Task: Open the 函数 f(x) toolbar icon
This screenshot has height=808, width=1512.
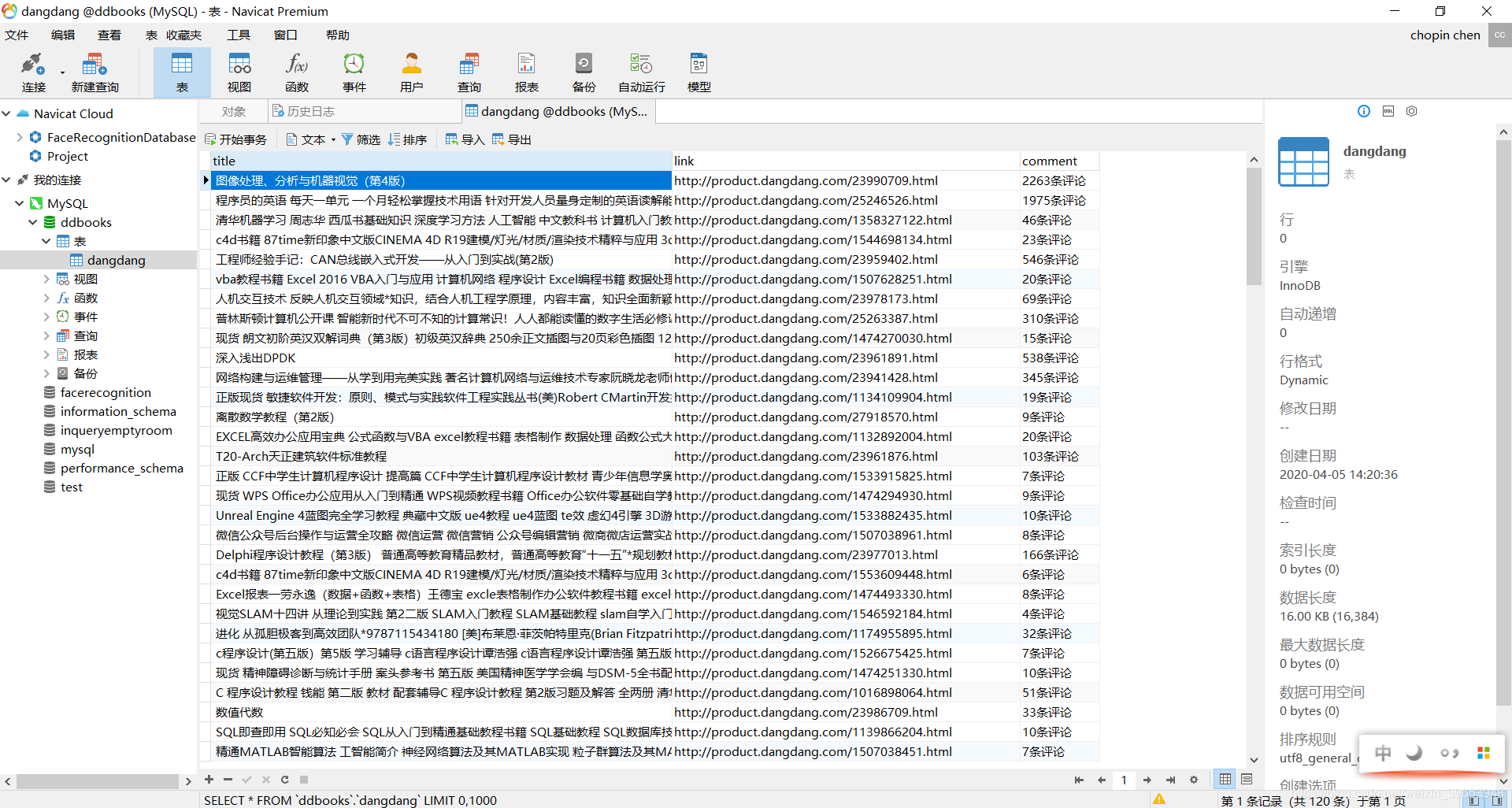Action: point(297,72)
